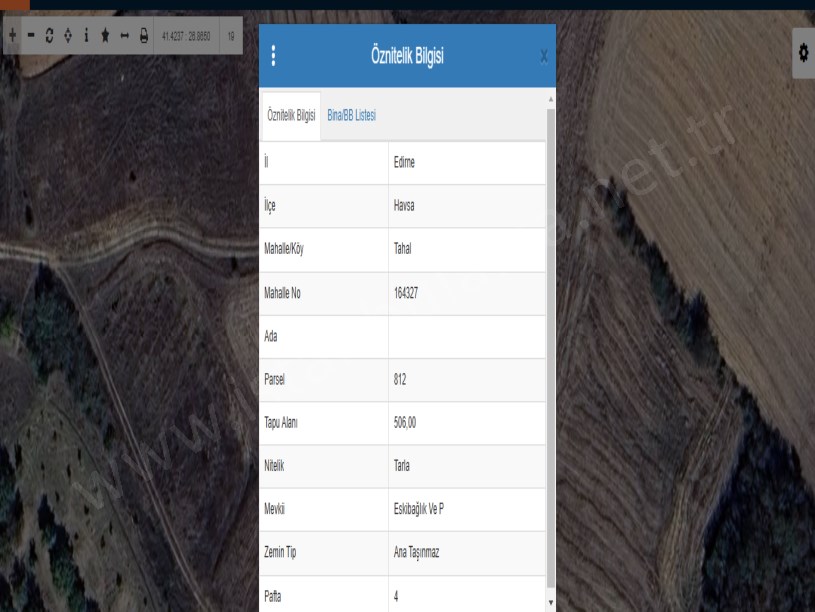Click the up-down arrows toolbar icon

pyautogui.click(x=67, y=35)
